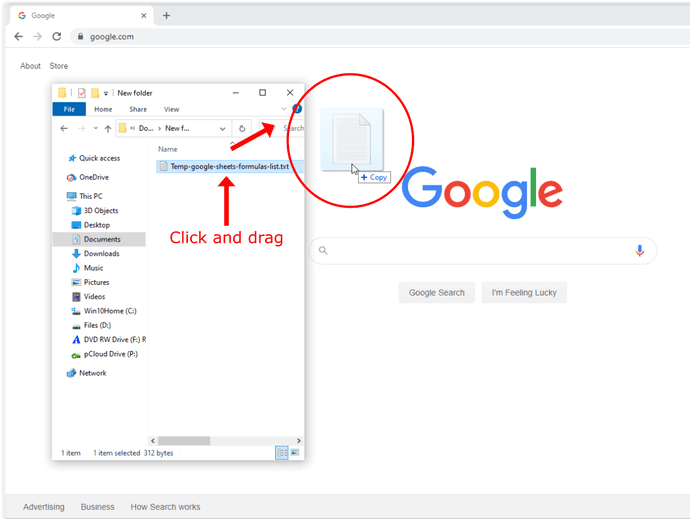Image resolution: width=690 pixels, height=519 pixels.
Task: Click New f... breadcrumb in path
Action: [177, 129]
